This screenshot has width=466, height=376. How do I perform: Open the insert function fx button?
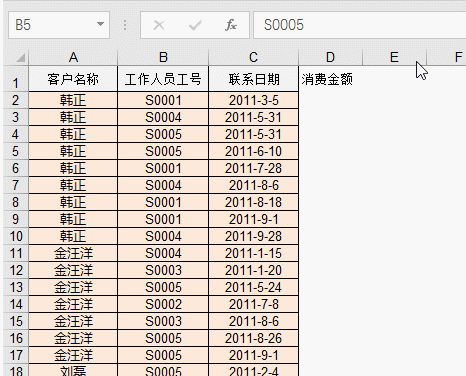(231, 25)
